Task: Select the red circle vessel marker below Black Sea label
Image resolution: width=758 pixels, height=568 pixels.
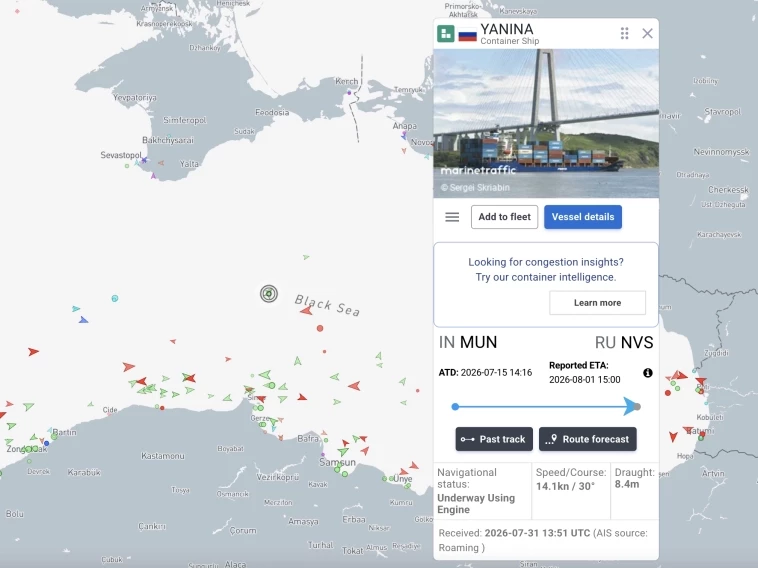Action: [x=320, y=328]
